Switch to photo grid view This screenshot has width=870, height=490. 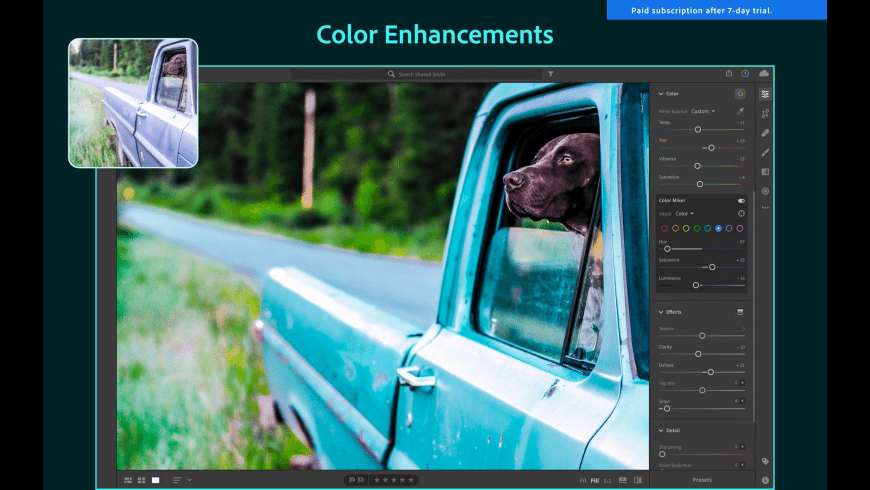(x=128, y=480)
